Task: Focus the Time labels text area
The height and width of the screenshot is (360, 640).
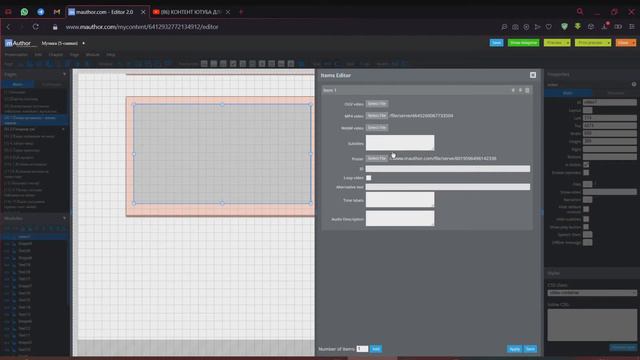Action: click(400, 200)
